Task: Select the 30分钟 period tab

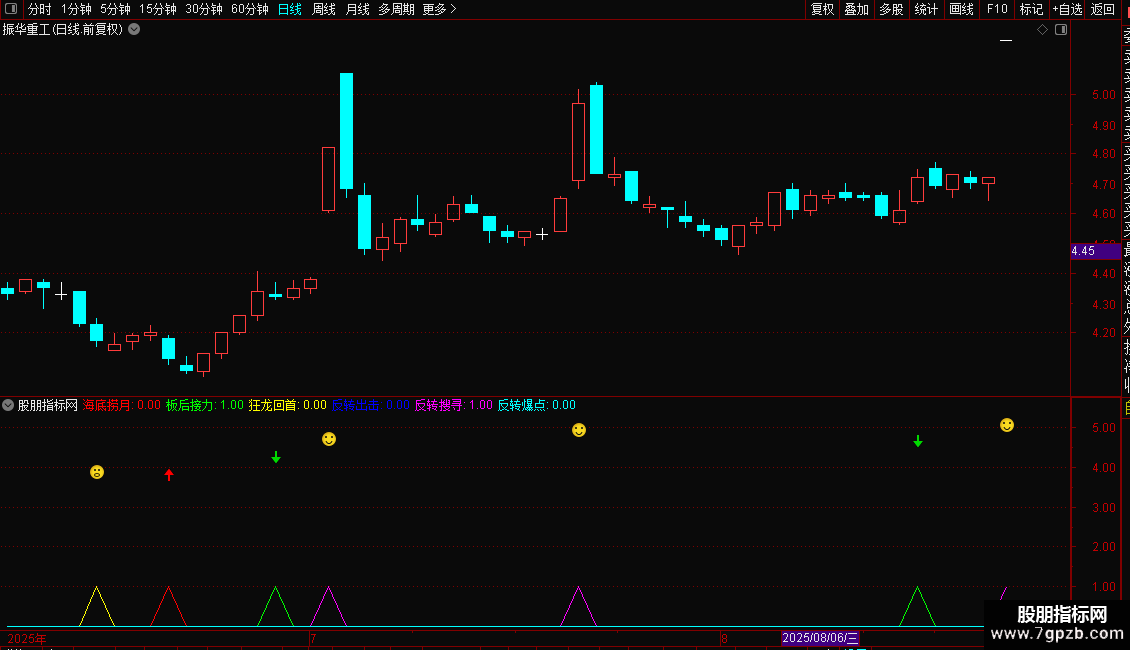Action: (204, 9)
